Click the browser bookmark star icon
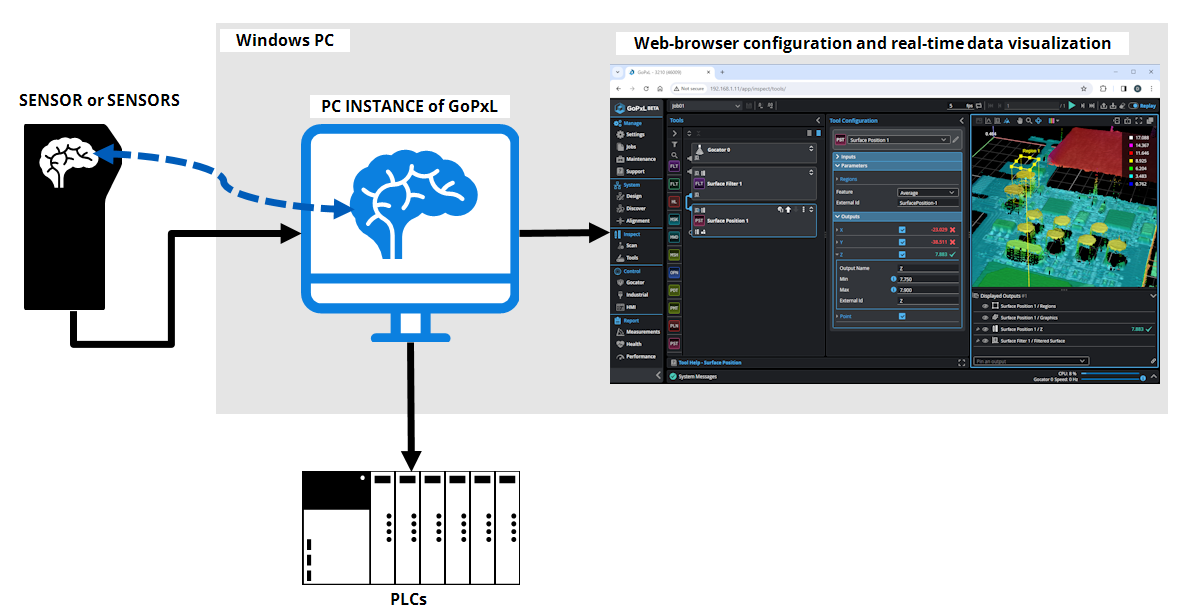 pos(1084,88)
